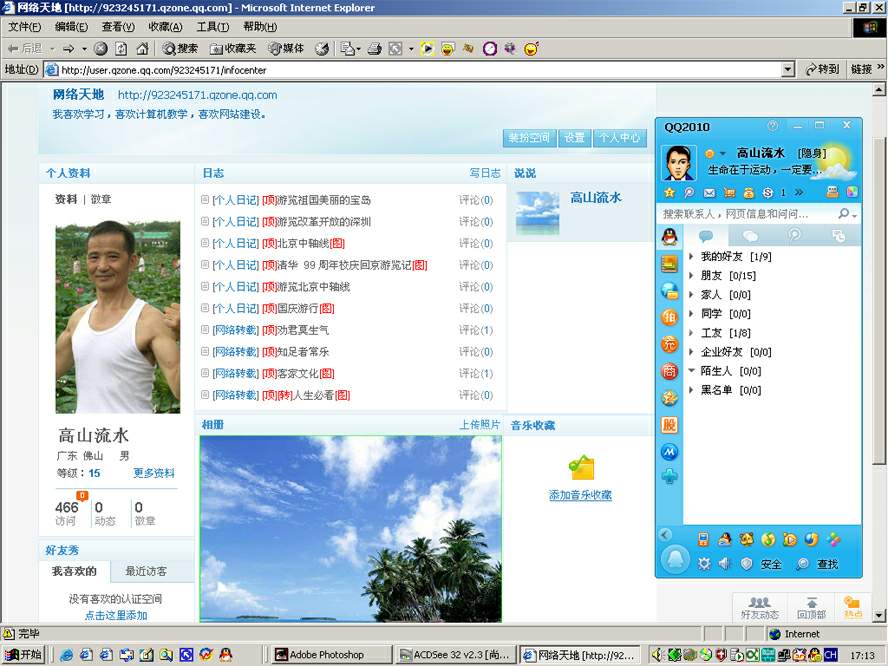Open 文件(F) menu
Image resolution: width=888 pixels, height=666 pixels.
tap(24, 27)
